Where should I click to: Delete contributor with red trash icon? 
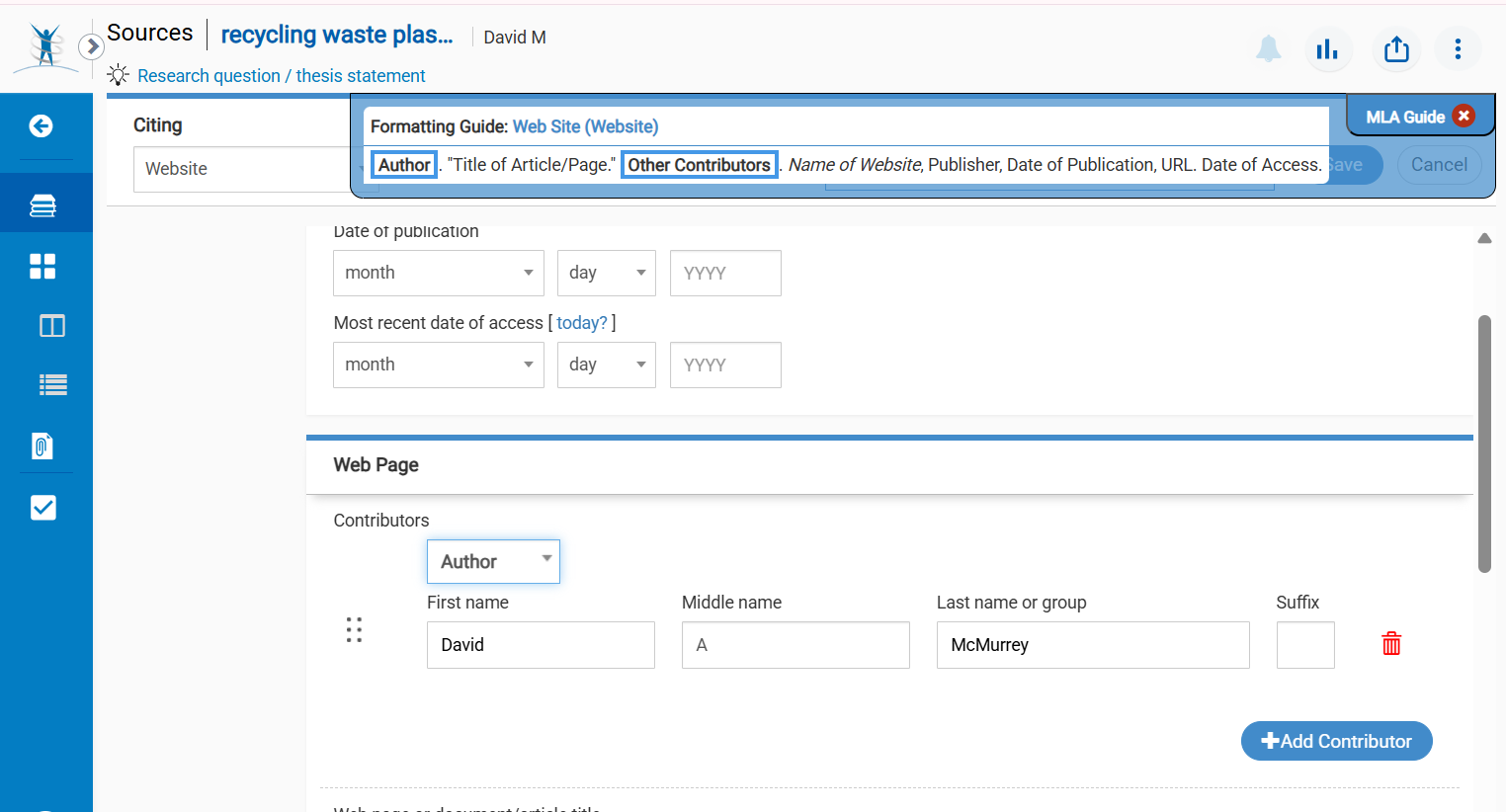coord(1390,644)
